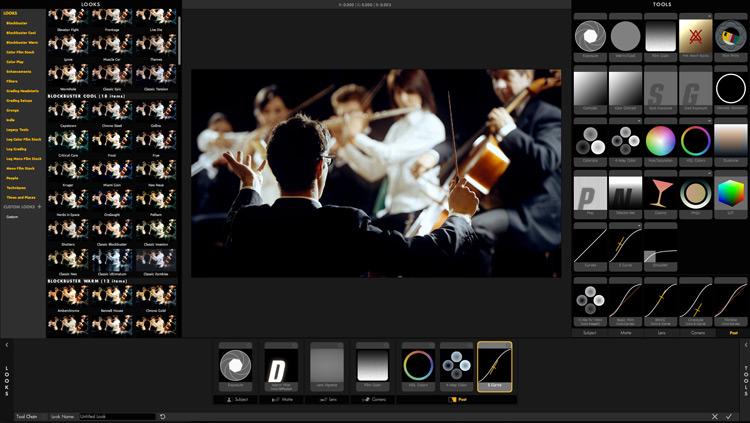The width and height of the screenshot is (750, 423).
Task: Select the 4-Way Color tool in Tools panel
Action: pyautogui.click(x=625, y=142)
